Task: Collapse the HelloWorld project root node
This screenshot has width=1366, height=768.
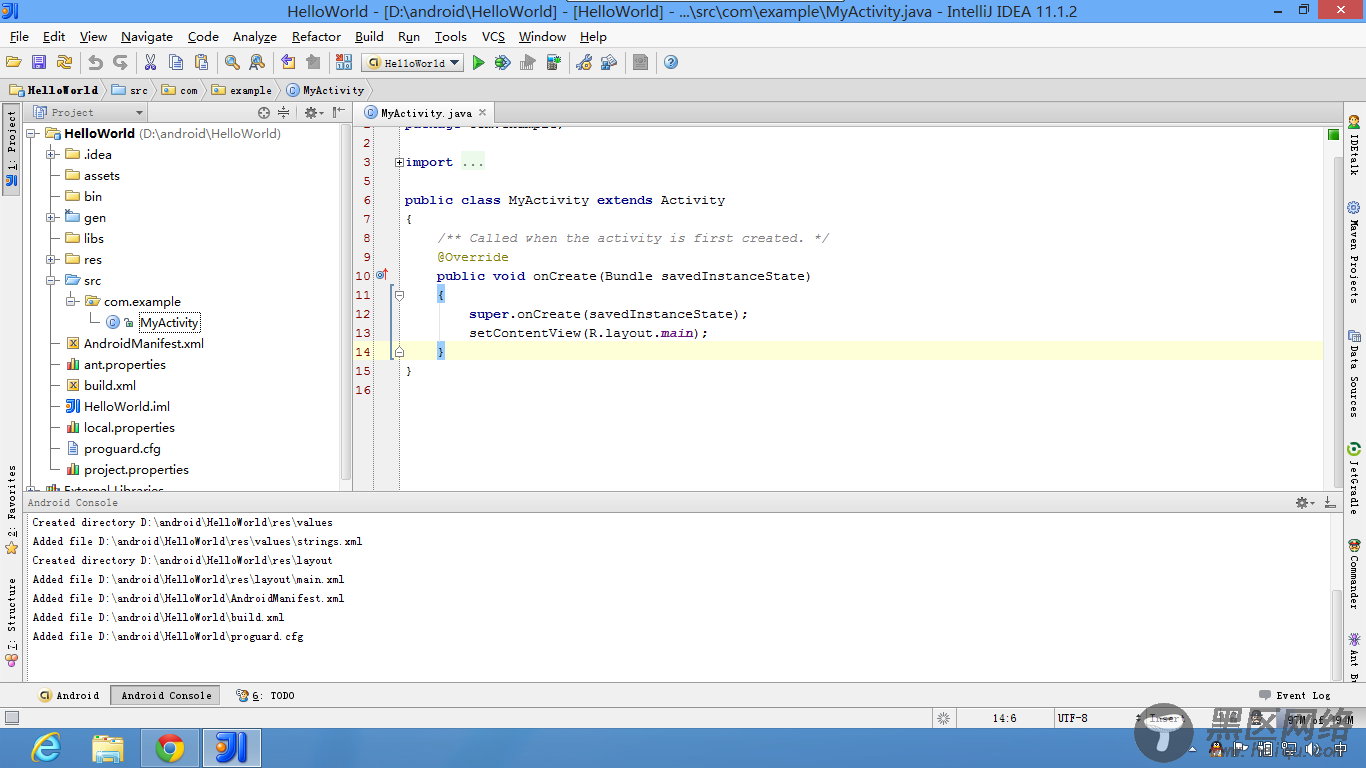Action: [31, 133]
